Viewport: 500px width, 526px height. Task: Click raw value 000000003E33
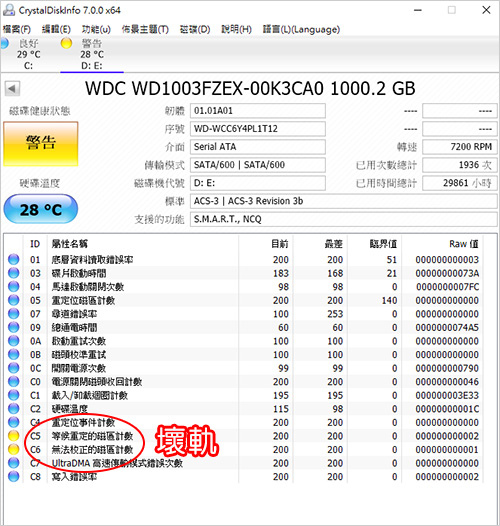[x=447, y=395]
